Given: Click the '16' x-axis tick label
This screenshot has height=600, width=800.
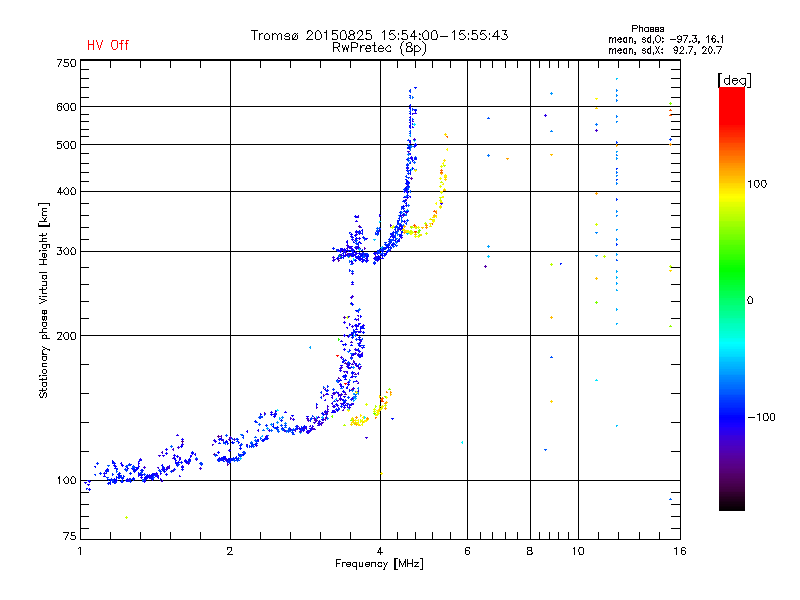Looking at the screenshot, I should point(679,551).
